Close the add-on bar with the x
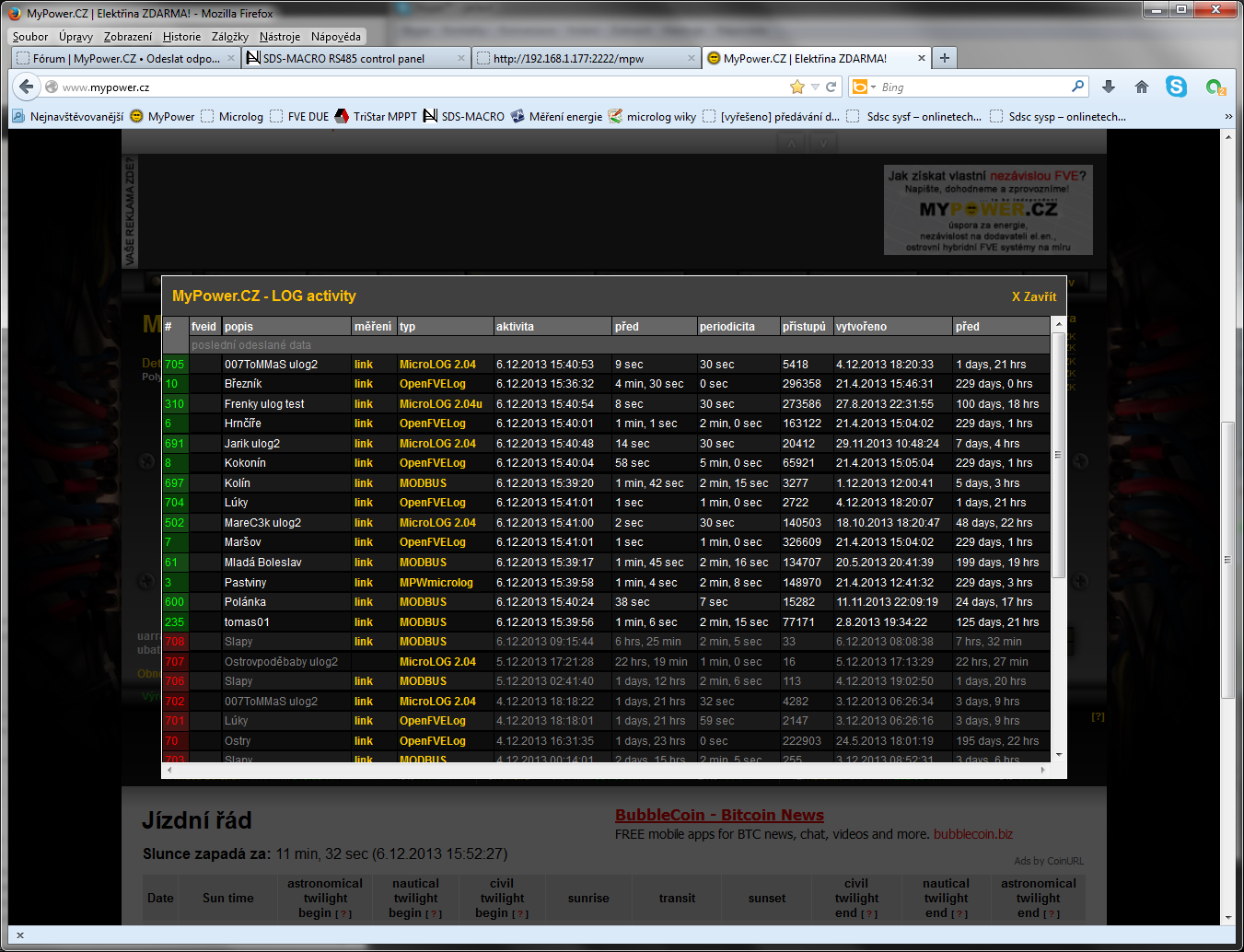Image resolution: width=1244 pixels, height=952 pixels. (x=20, y=935)
